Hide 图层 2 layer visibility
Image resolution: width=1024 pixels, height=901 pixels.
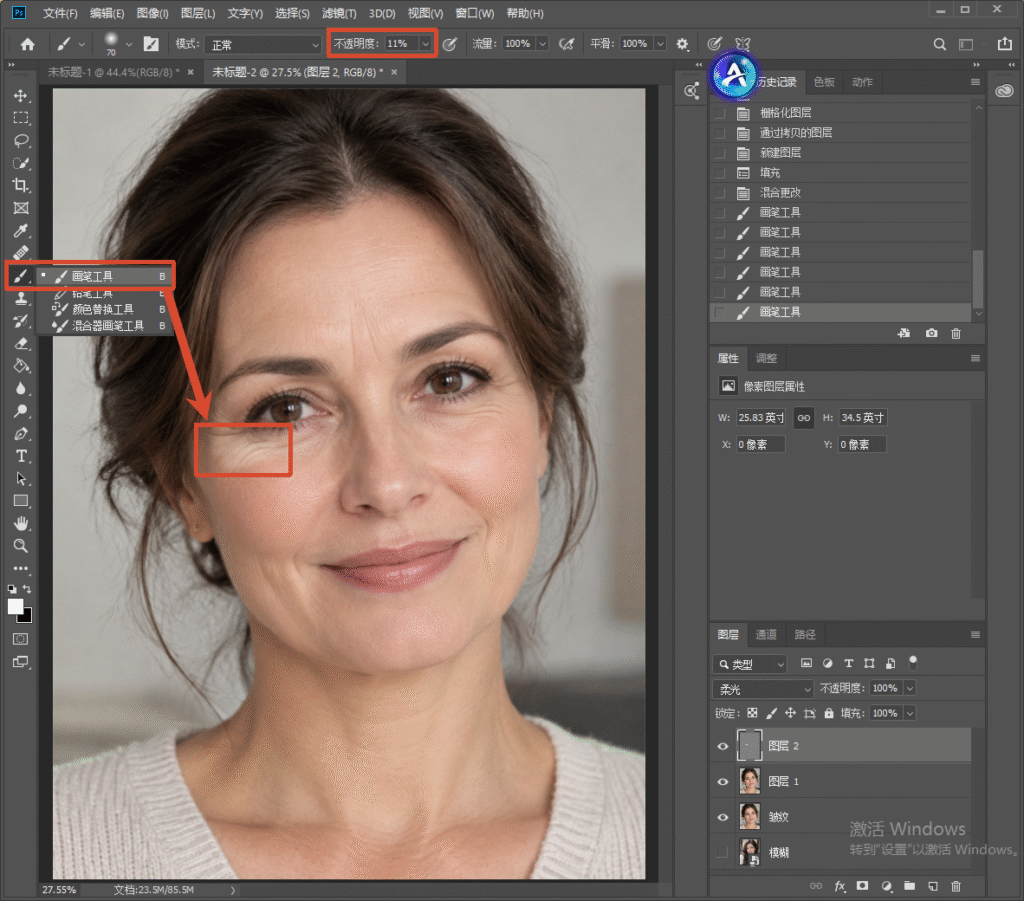[x=722, y=746]
